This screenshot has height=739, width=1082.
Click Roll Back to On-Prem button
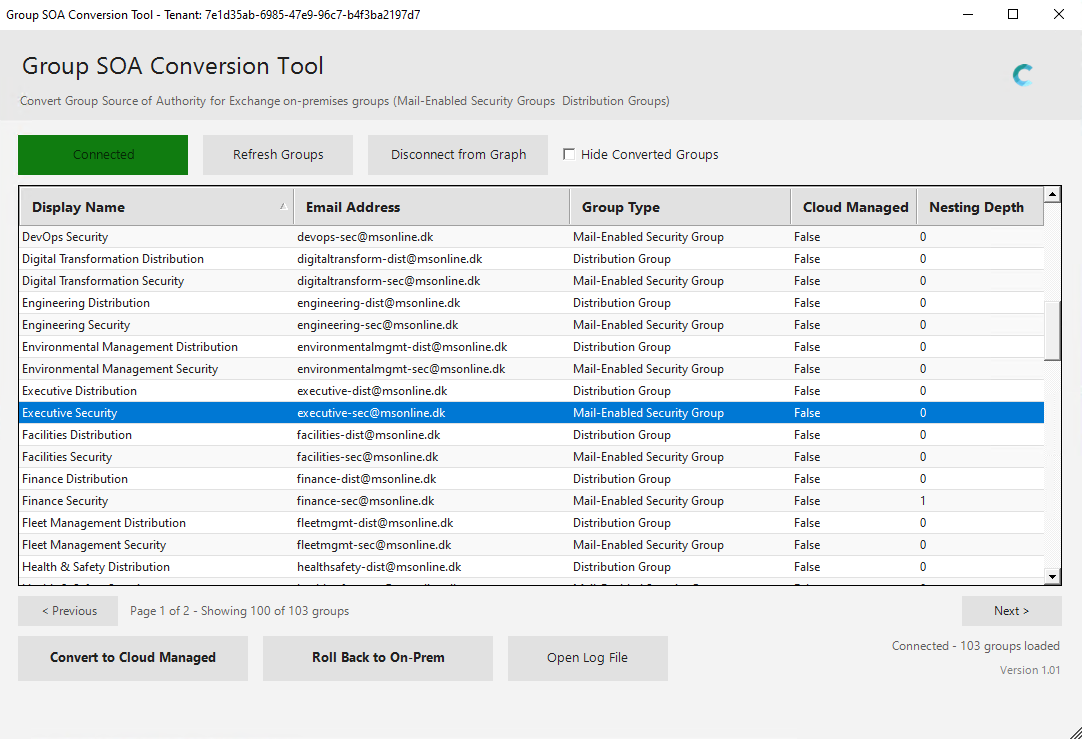point(378,658)
